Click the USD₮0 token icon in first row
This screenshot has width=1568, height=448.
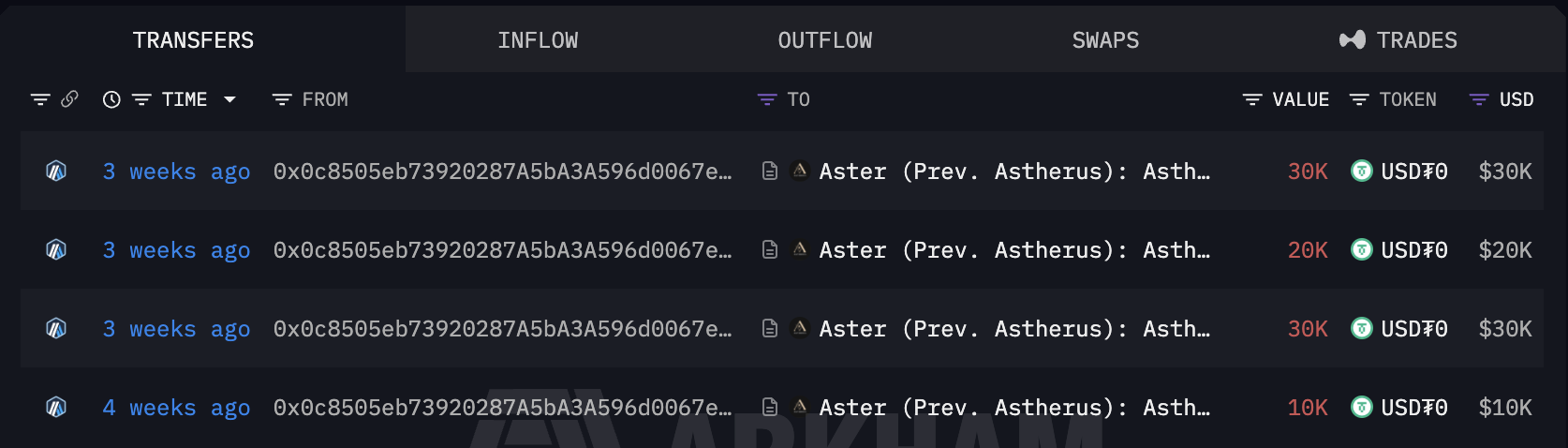coord(1362,172)
